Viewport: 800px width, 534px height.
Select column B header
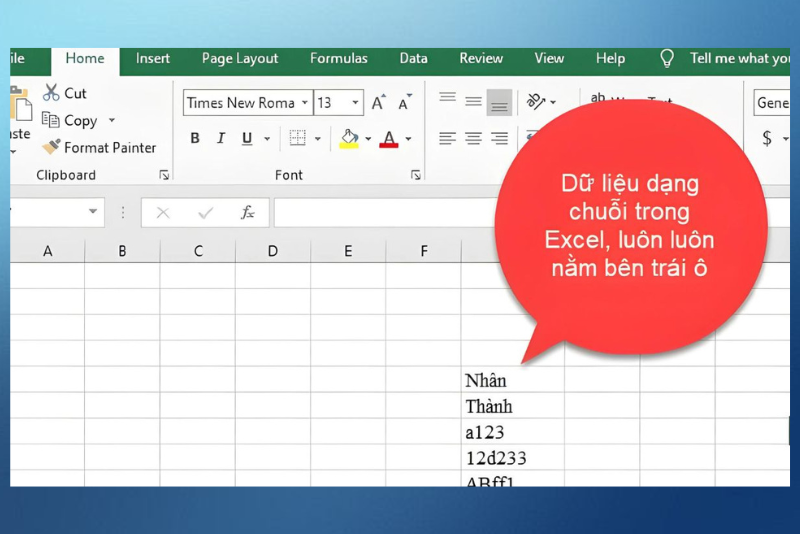point(122,251)
